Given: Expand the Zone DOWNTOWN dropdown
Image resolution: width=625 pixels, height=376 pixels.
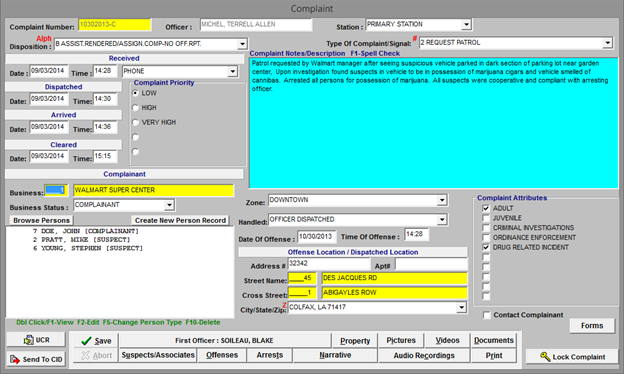Looking at the screenshot, I should [442, 200].
